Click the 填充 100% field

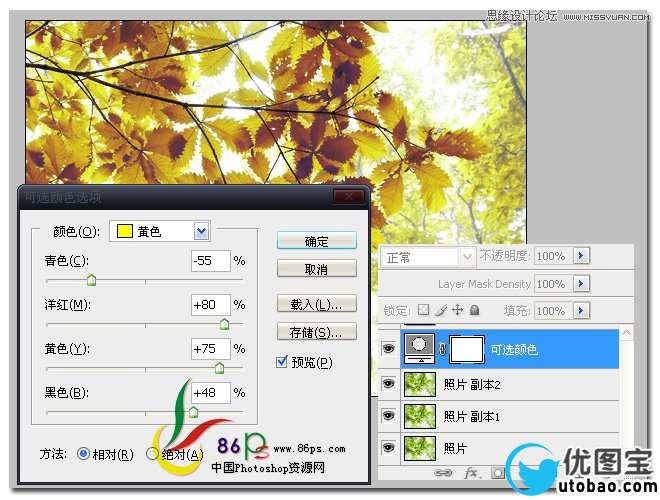click(553, 311)
